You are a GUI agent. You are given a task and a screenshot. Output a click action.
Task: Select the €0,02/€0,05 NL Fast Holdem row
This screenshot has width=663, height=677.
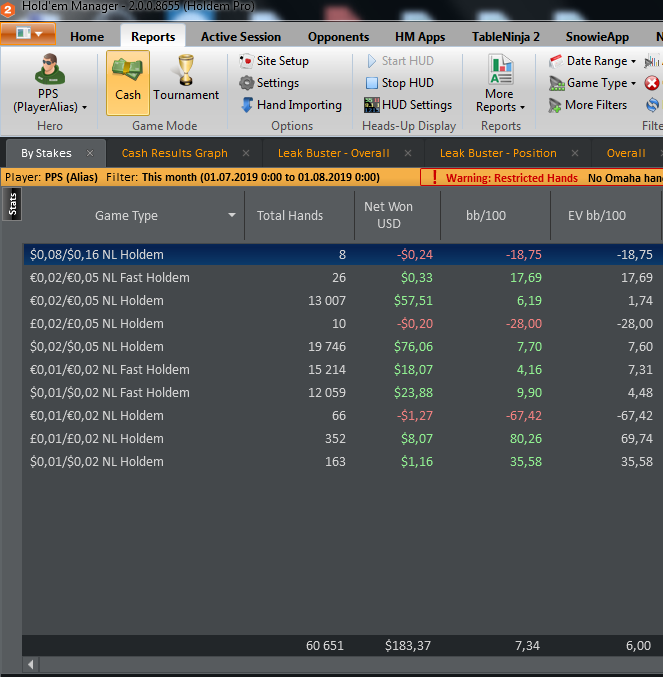pyautogui.click(x=343, y=277)
